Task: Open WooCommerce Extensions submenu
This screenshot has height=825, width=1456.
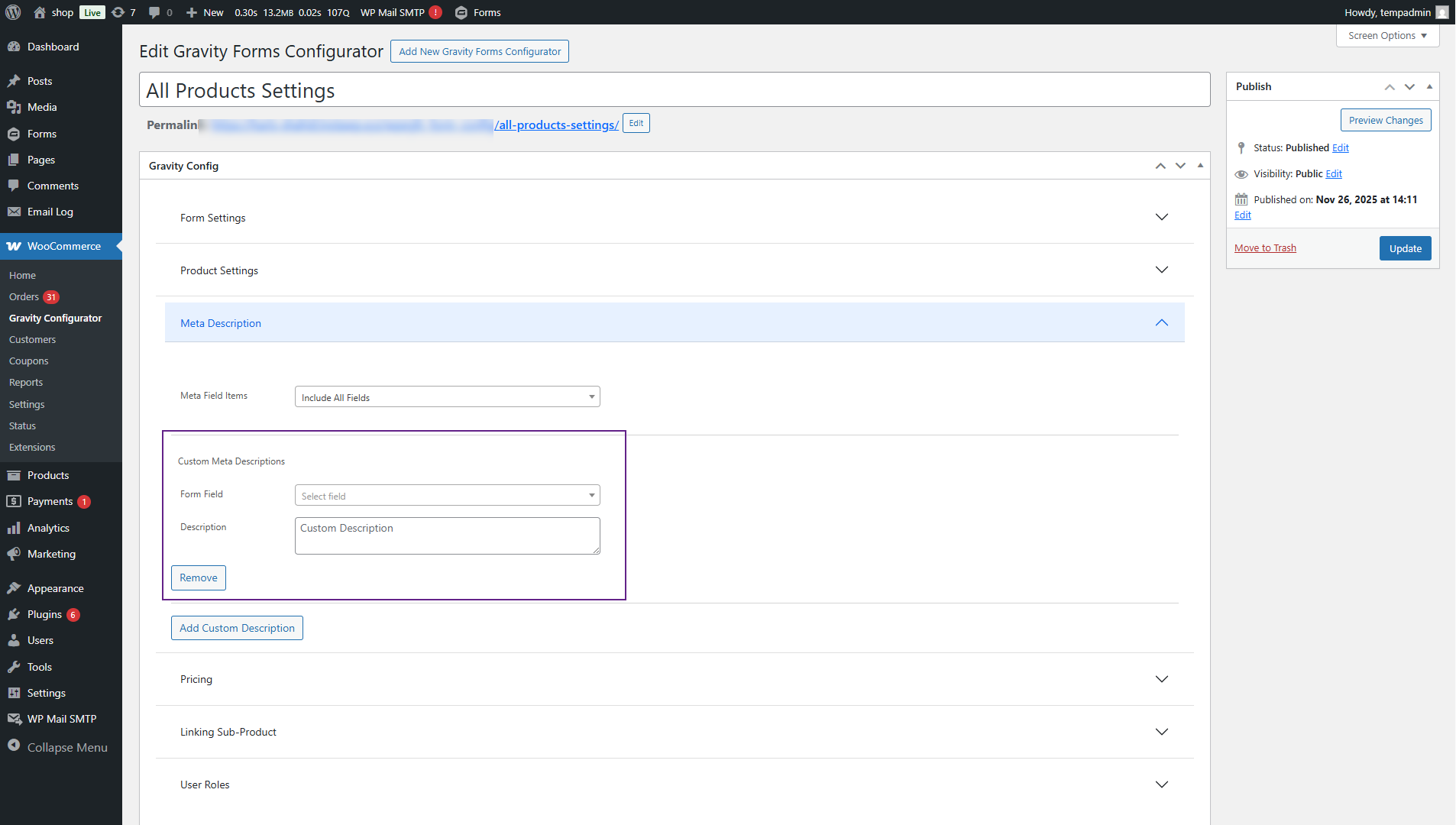Action: coord(32,448)
